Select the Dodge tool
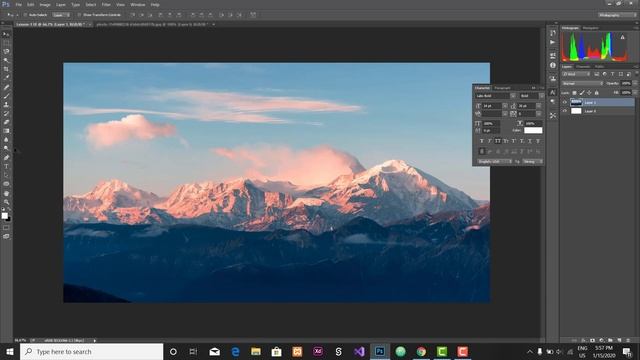This screenshot has height=360, width=640. coord(6,149)
